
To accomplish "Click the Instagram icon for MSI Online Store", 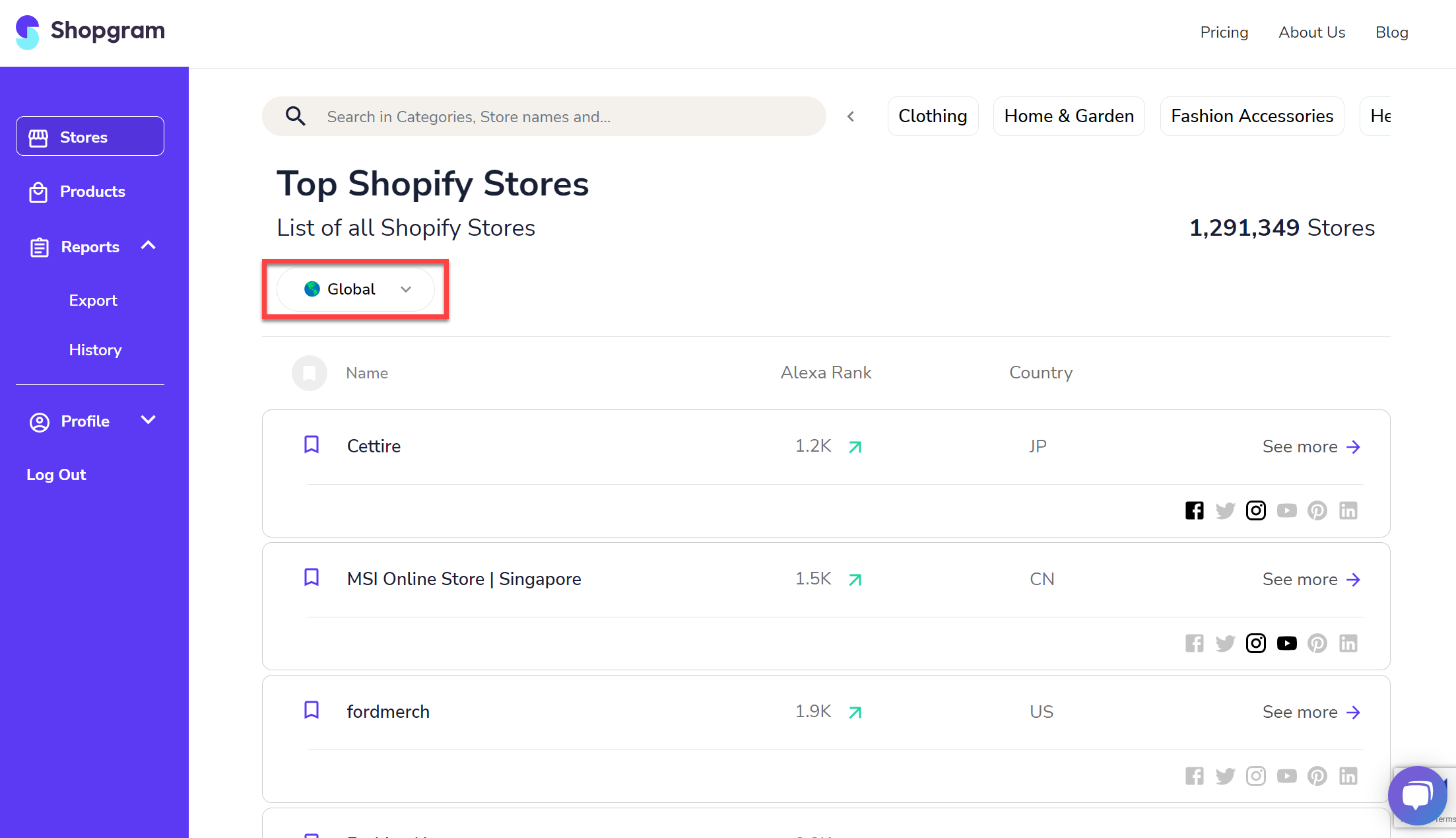I will point(1255,643).
